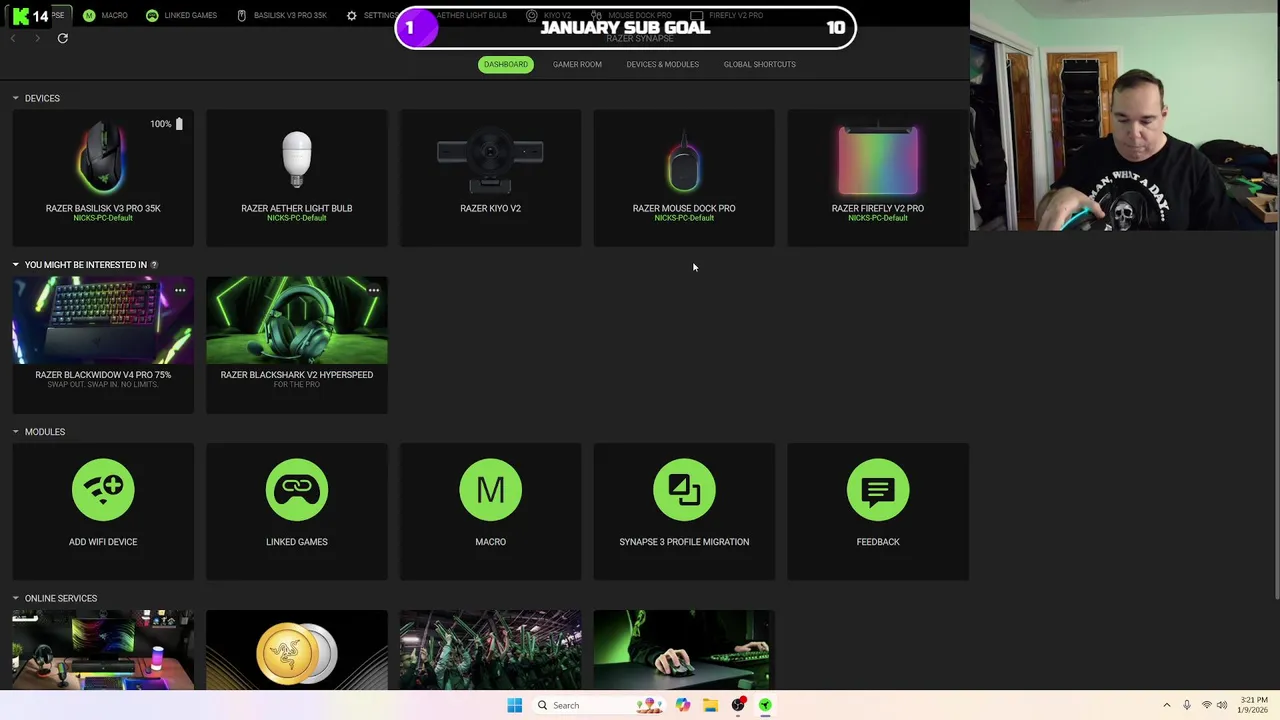The height and width of the screenshot is (720, 1280).
Task: Open Global Shortcuts section
Action: (760, 64)
